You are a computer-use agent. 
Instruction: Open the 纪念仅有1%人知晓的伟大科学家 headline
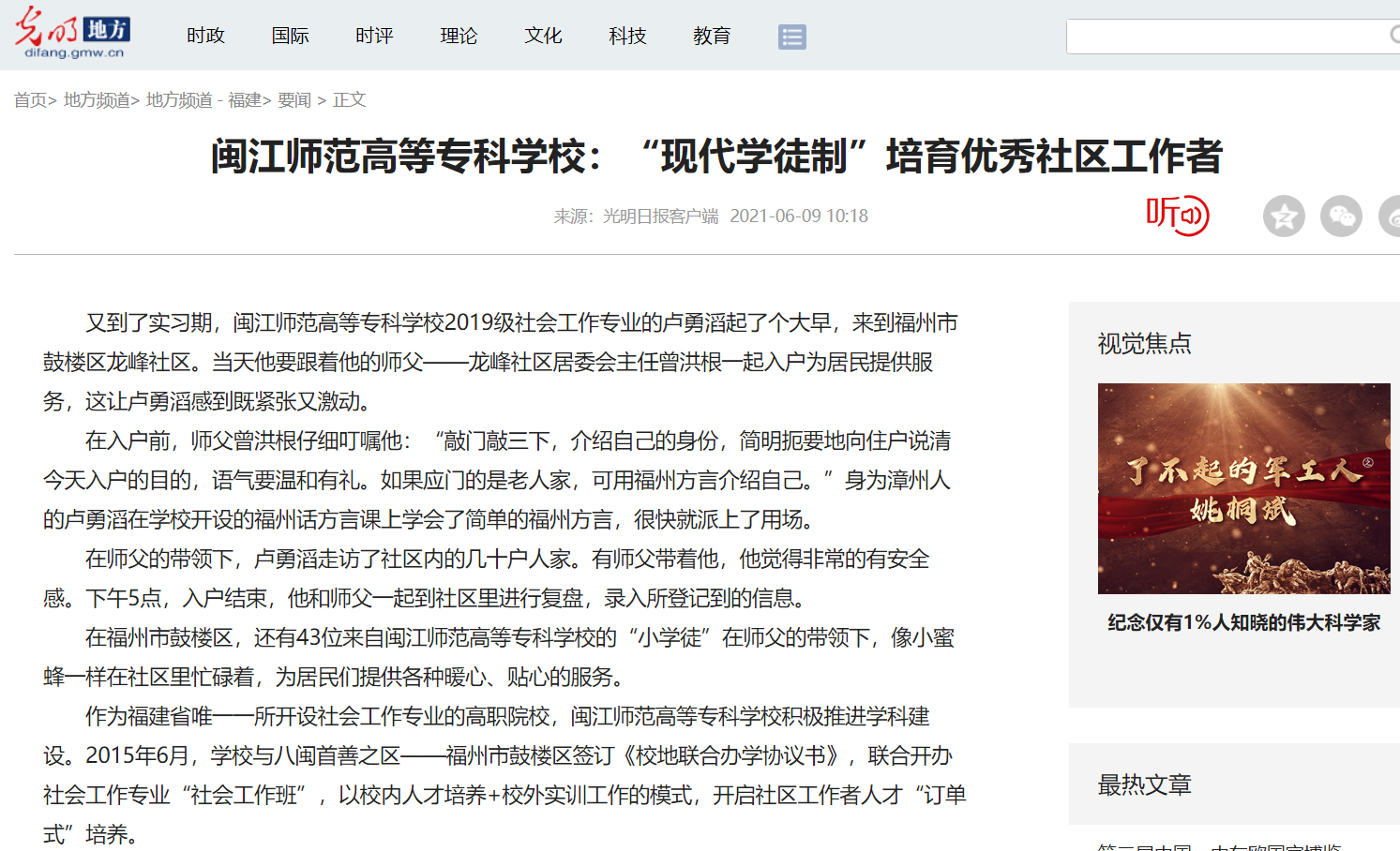[1243, 623]
